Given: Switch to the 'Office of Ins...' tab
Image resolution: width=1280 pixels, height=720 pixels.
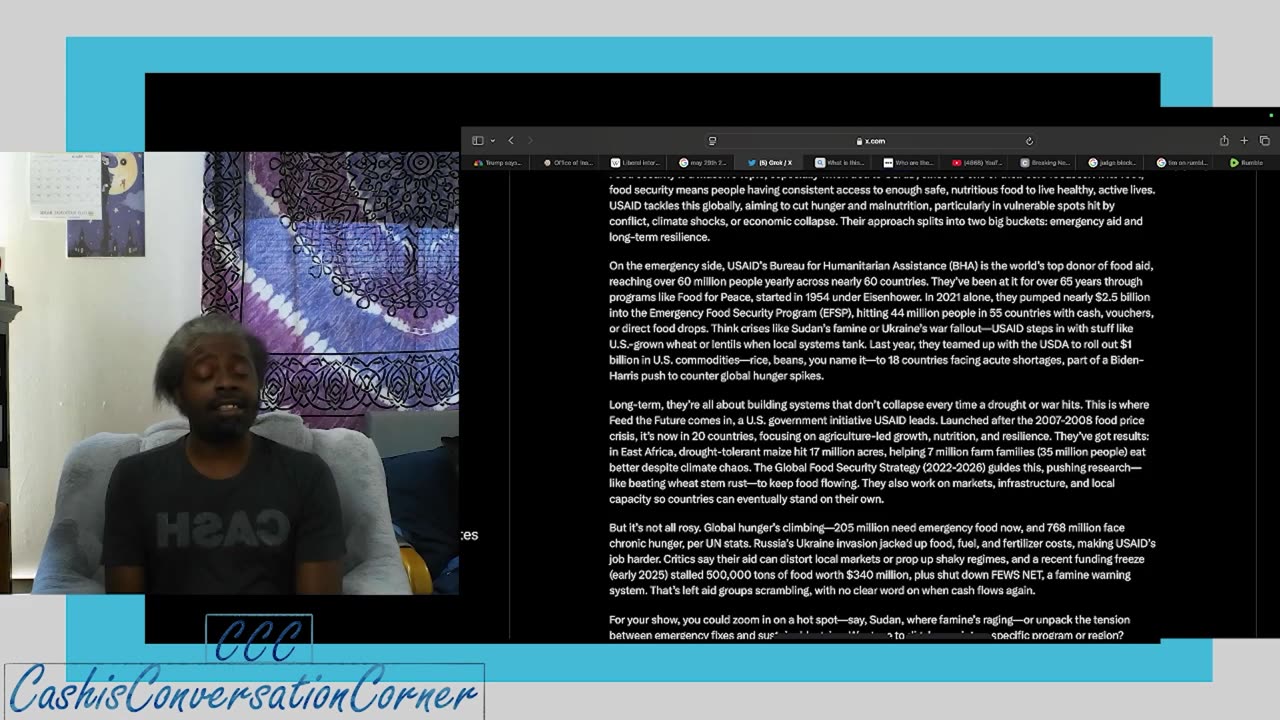Looking at the screenshot, I should click(568, 162).
